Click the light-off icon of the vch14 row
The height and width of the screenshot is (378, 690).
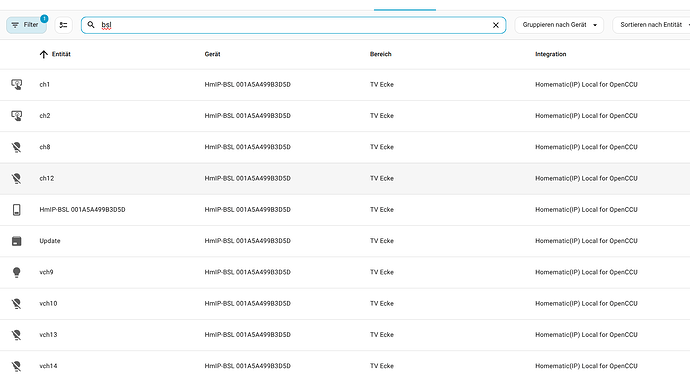click(x=16, y=366)
